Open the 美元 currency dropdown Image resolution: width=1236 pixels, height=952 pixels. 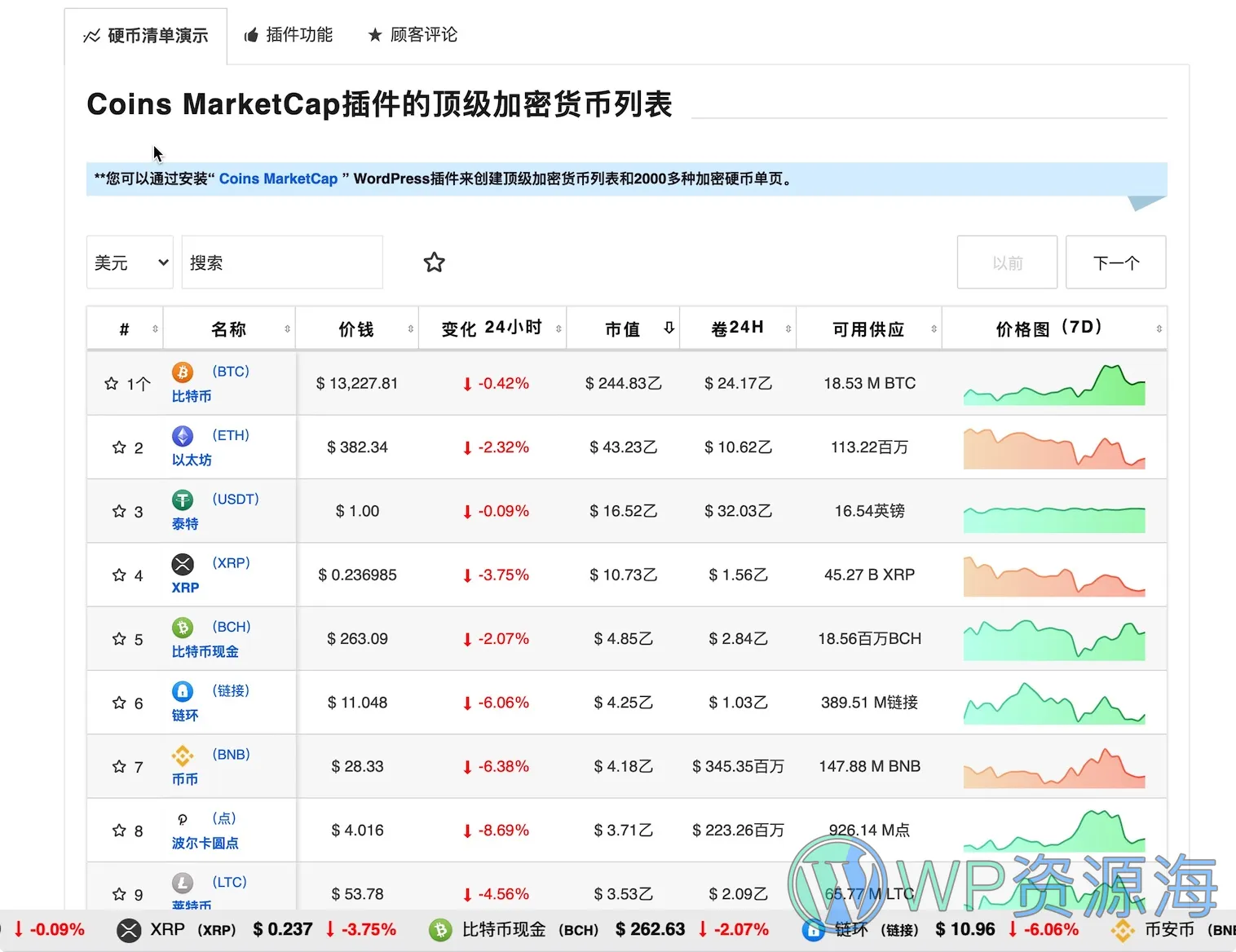pos(129,262)
